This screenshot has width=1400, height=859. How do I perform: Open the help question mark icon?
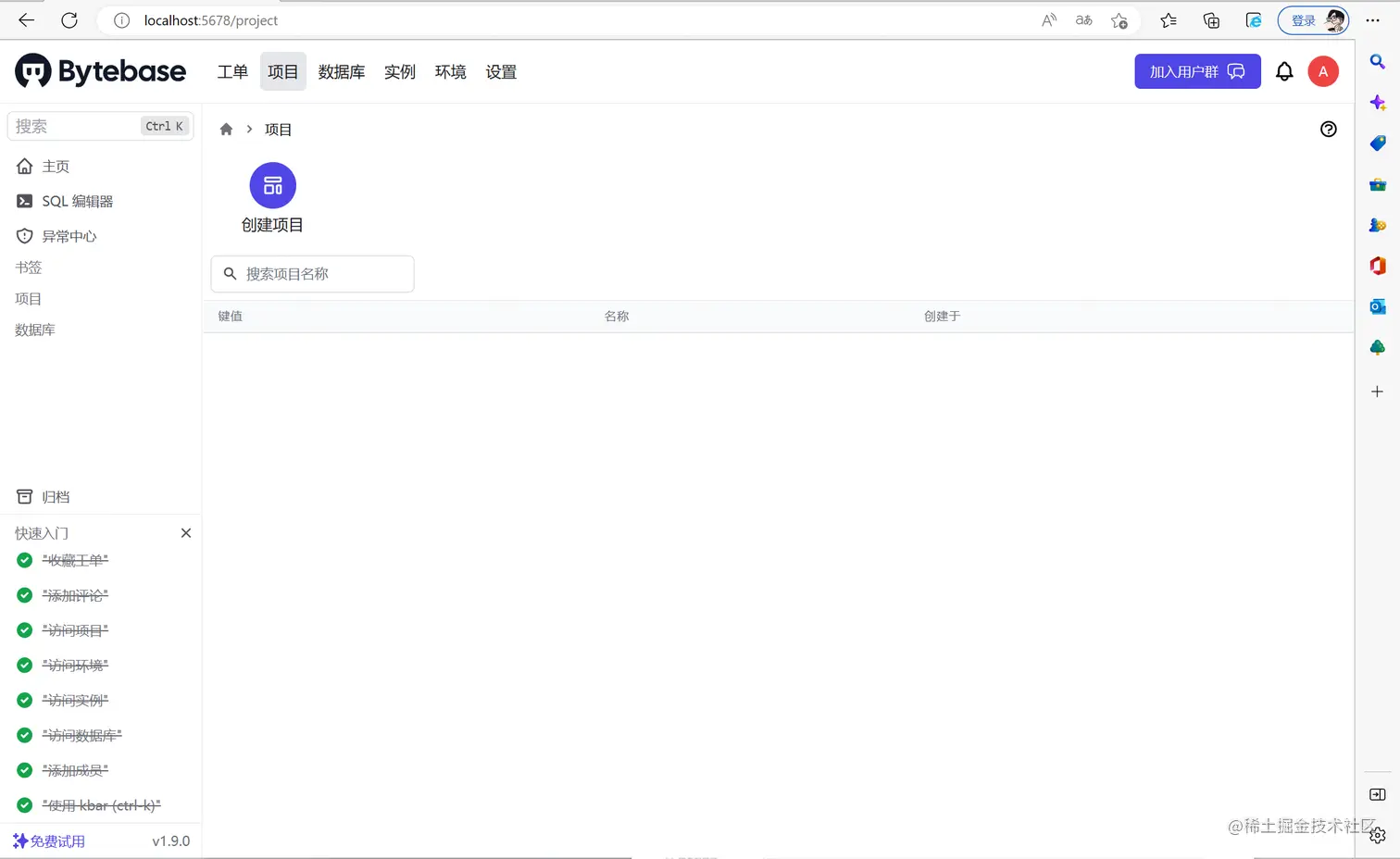1329,130
